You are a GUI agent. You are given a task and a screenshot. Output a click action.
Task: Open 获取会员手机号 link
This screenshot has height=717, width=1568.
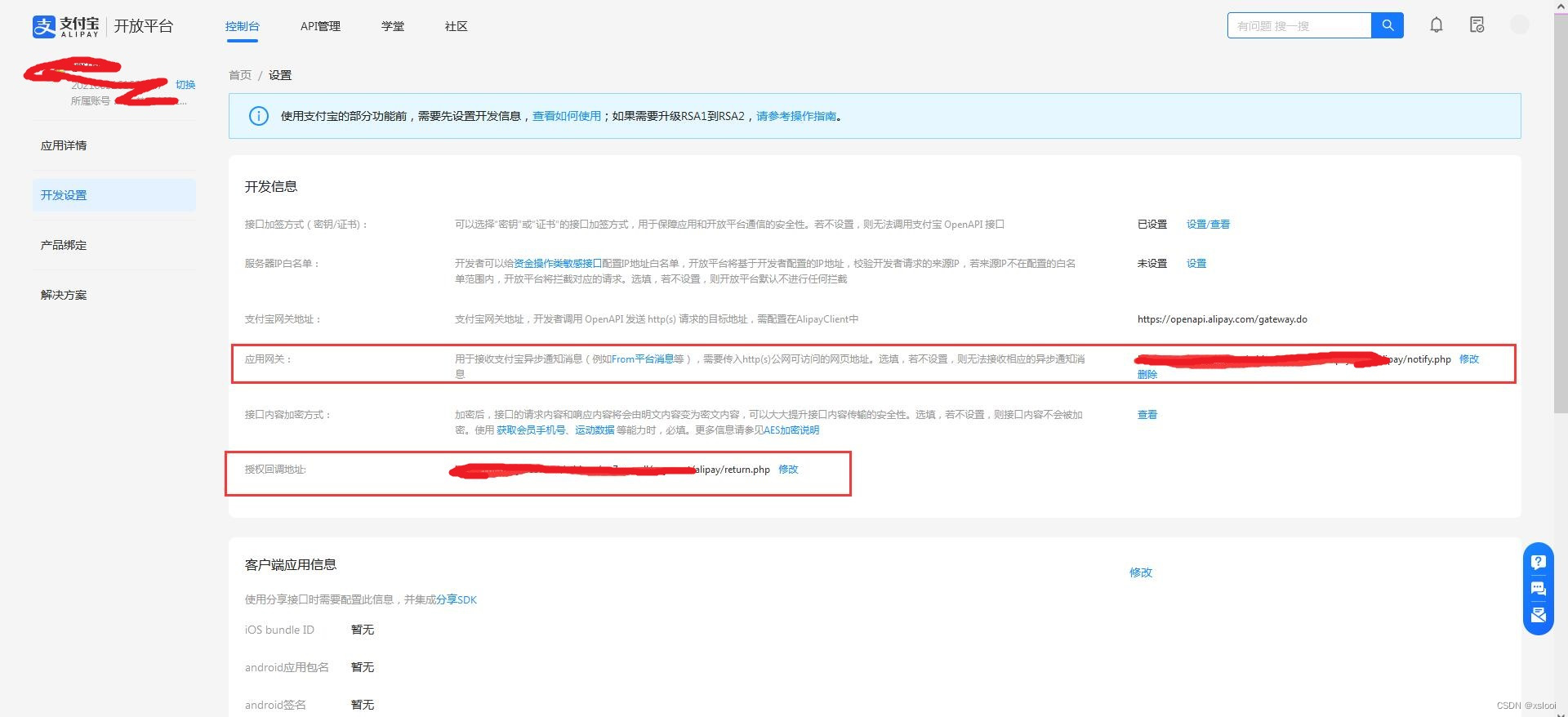click(531, 430)
